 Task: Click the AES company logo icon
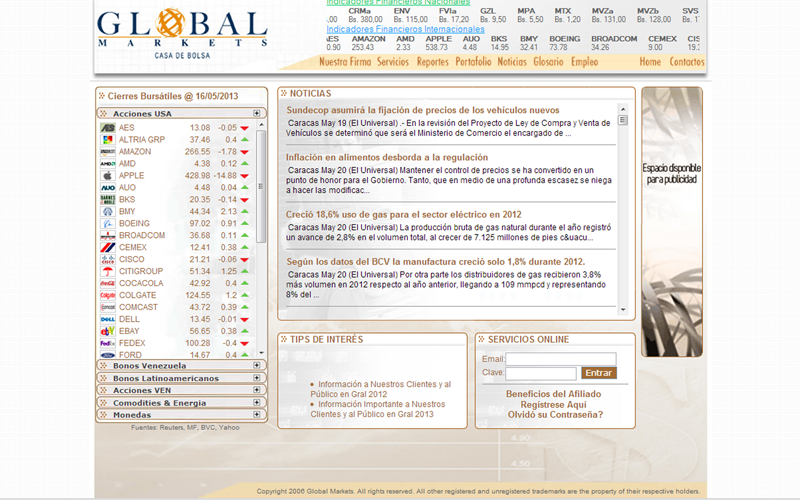pyautogui.click(x=108, y=128)
